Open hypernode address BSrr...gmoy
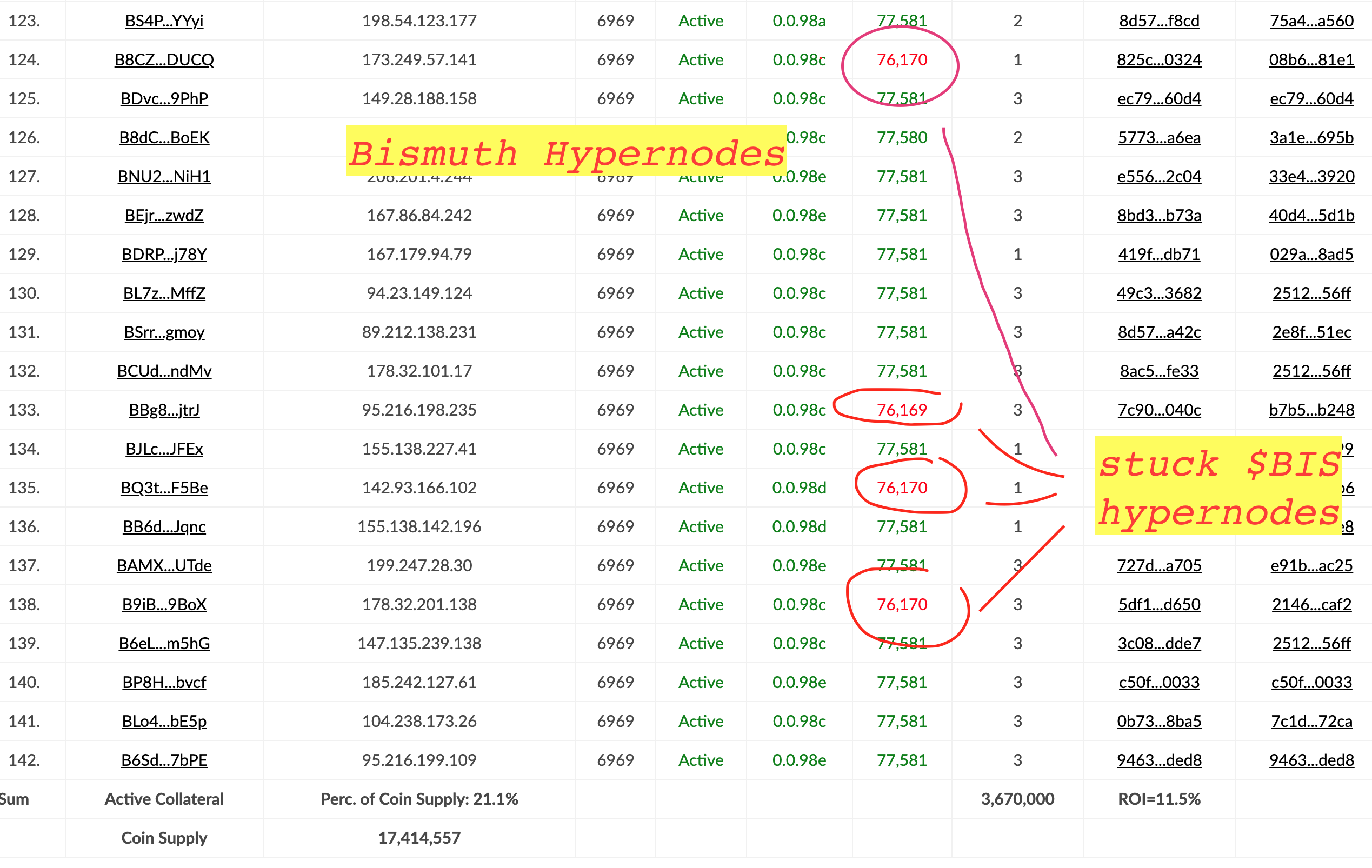The width and height of the screenshot is (1372, 868). (164, 332)
